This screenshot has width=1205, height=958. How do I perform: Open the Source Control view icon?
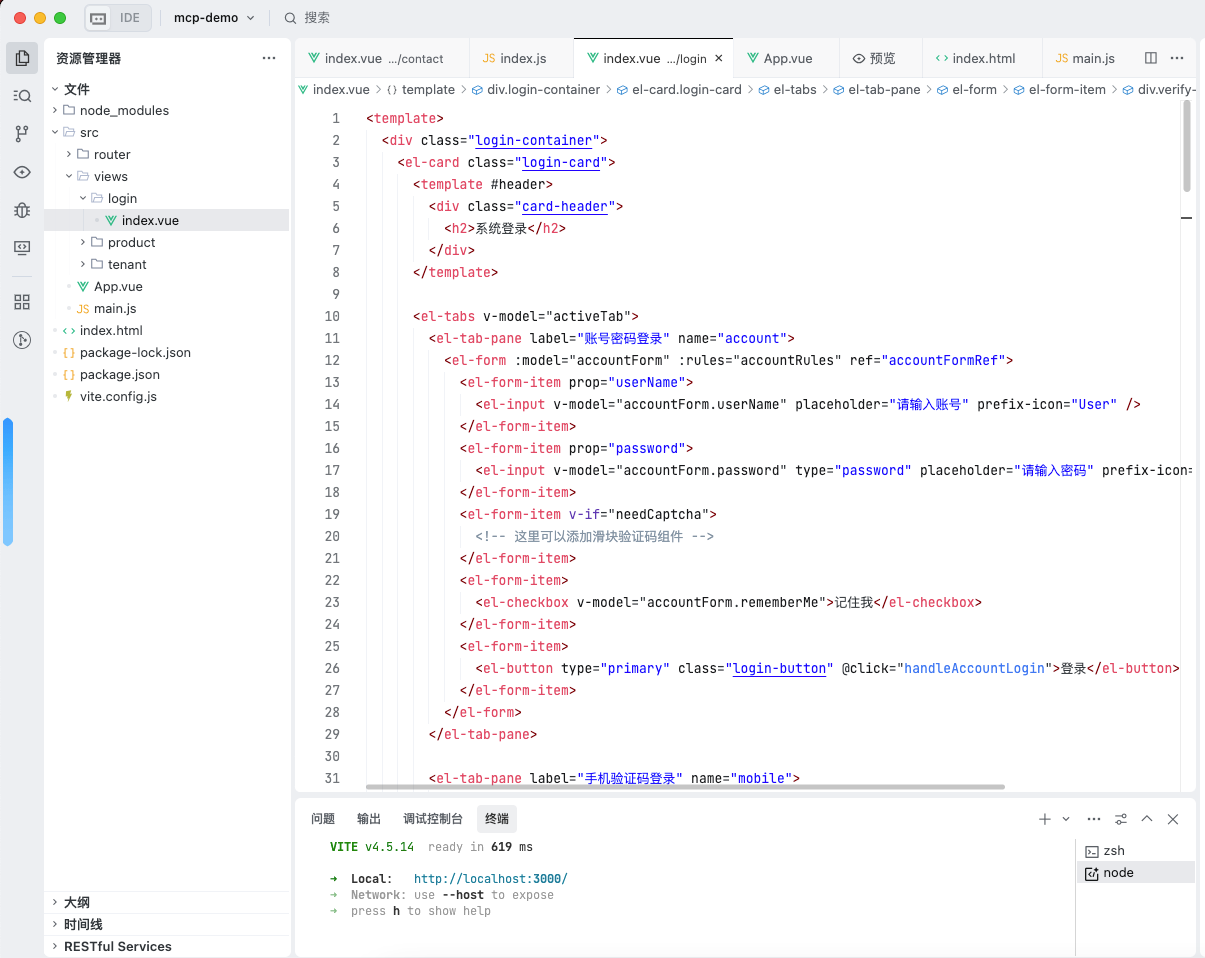coord(22,134)
